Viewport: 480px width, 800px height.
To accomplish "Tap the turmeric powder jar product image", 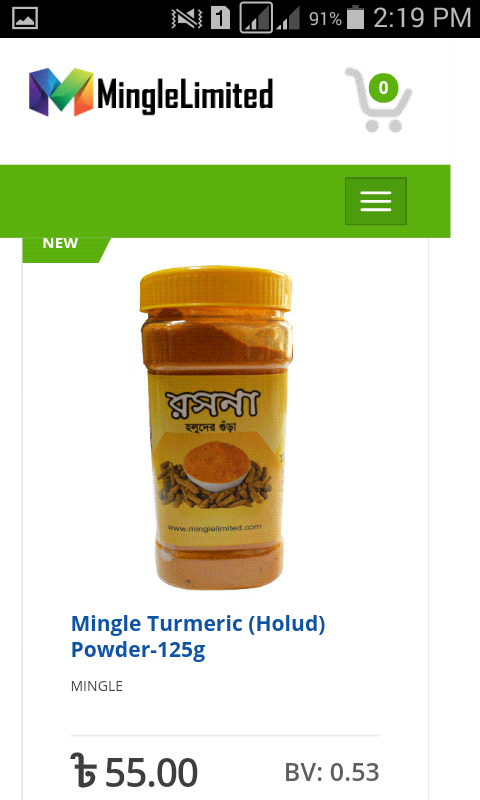I will point(216,428).
